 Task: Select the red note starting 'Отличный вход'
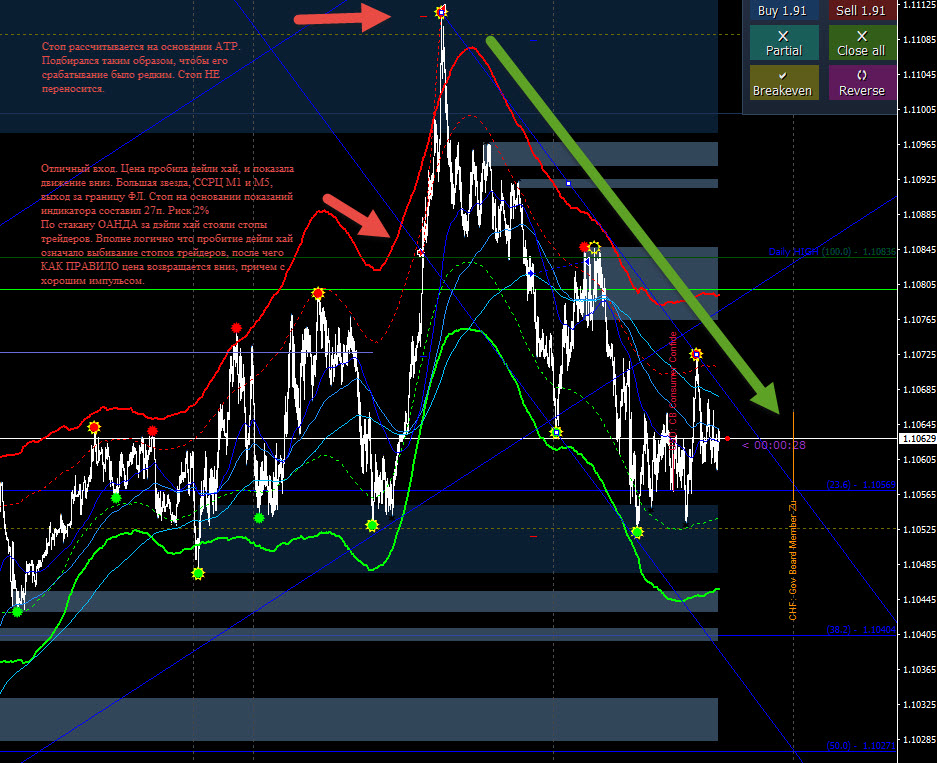167,225
